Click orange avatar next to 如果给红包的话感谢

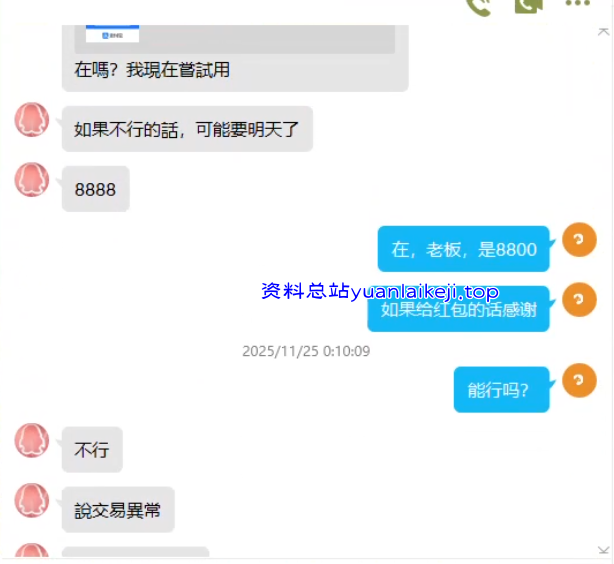(579, 300)
